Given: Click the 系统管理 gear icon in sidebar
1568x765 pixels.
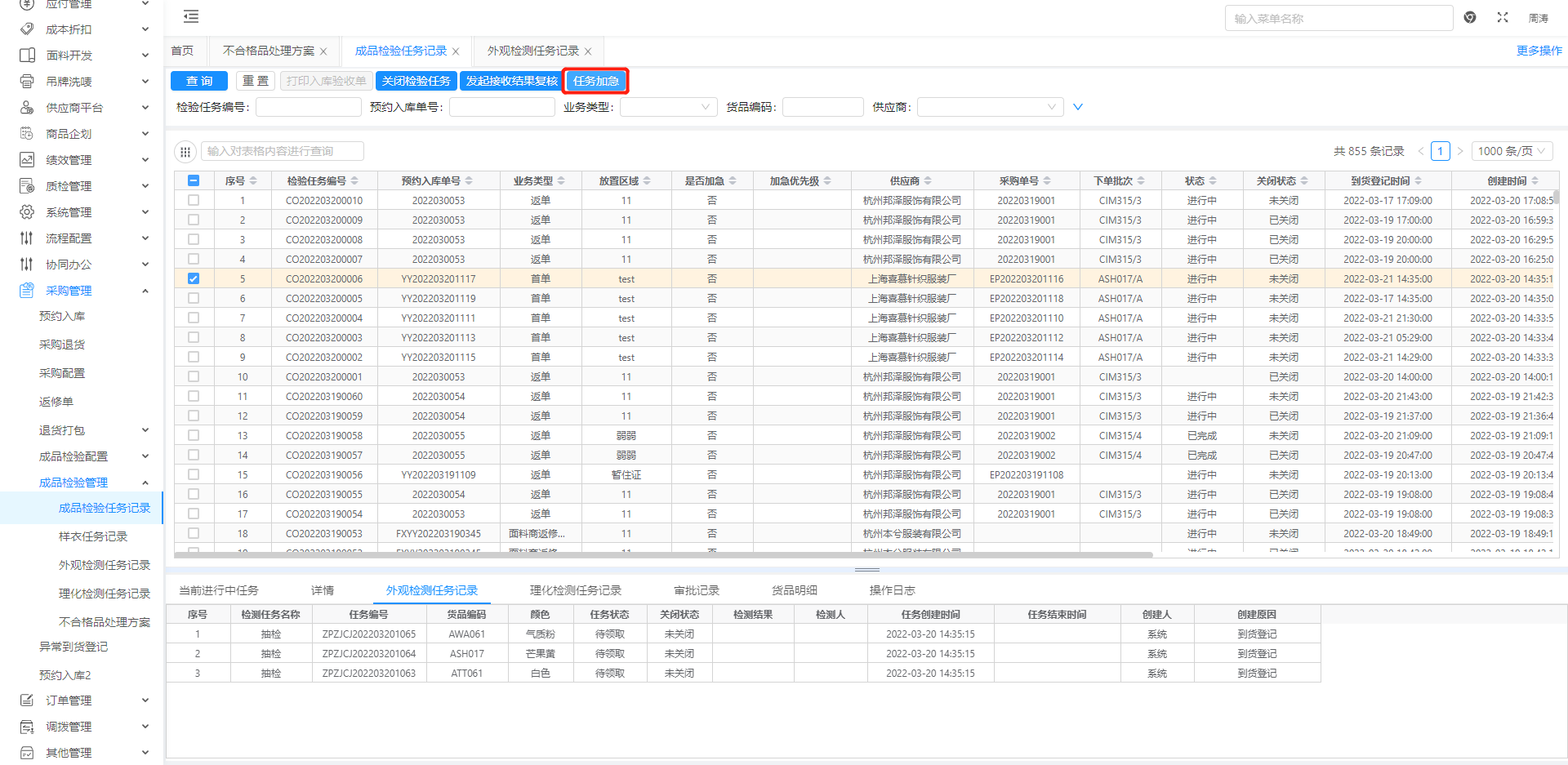Looking at the screenshot, I should click(x=27, y=212).
